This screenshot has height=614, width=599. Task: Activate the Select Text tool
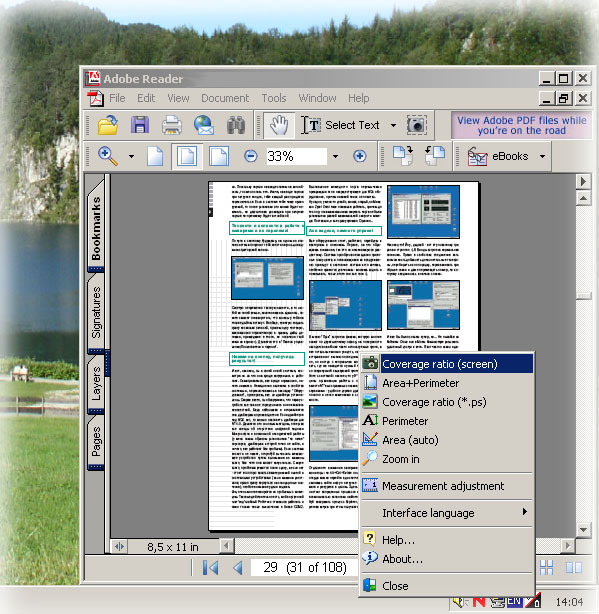pos(341,125)
